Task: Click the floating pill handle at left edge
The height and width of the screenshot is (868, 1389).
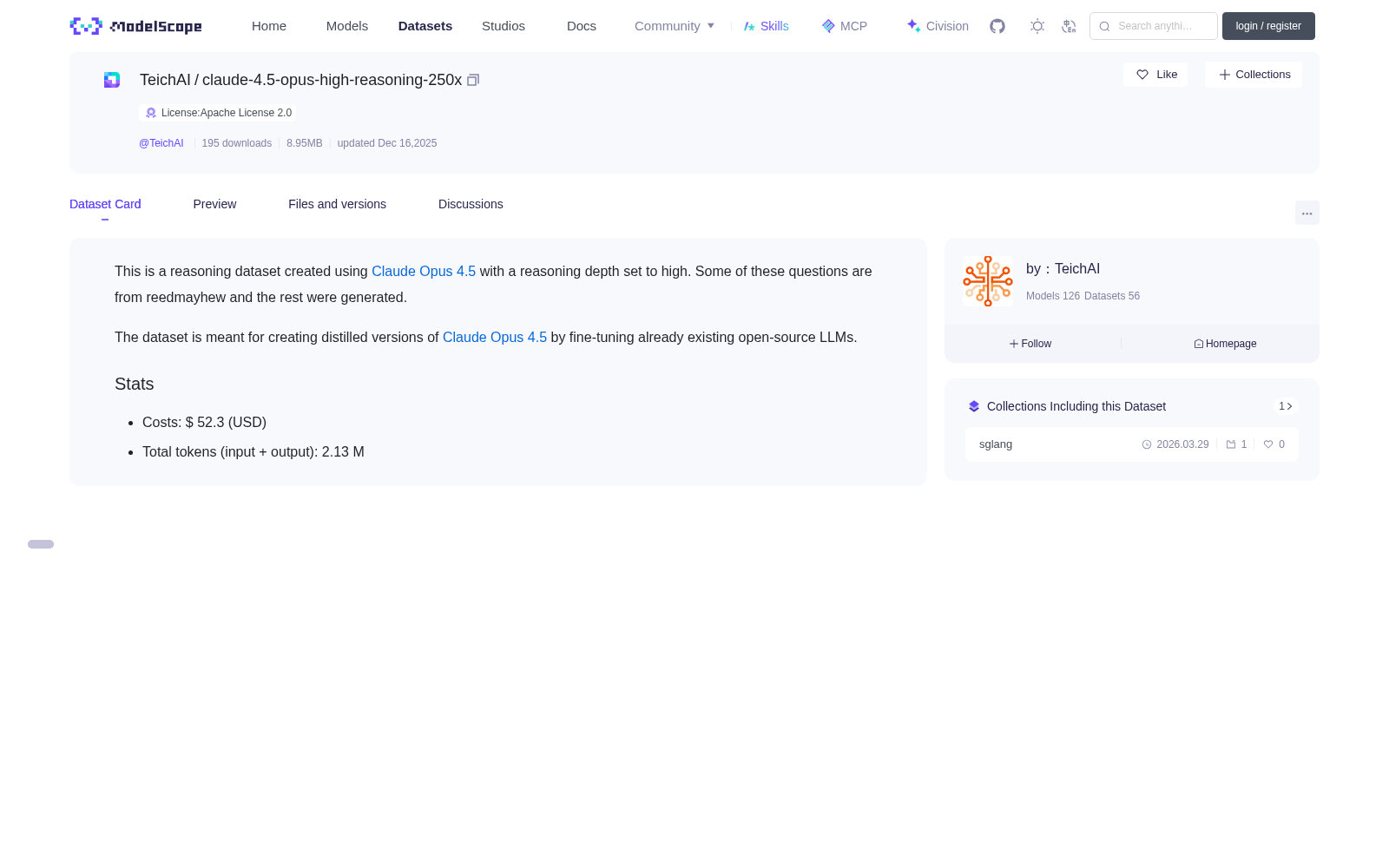Action: click(x=41, y=544)
